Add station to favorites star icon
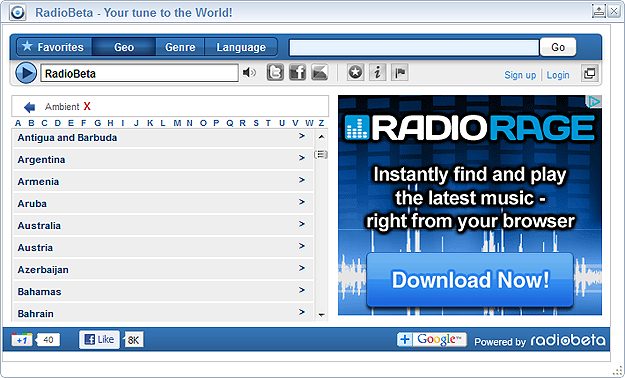The height and width of the screenshot is (378, 625). pyautogui.click(x=355, y=73)
